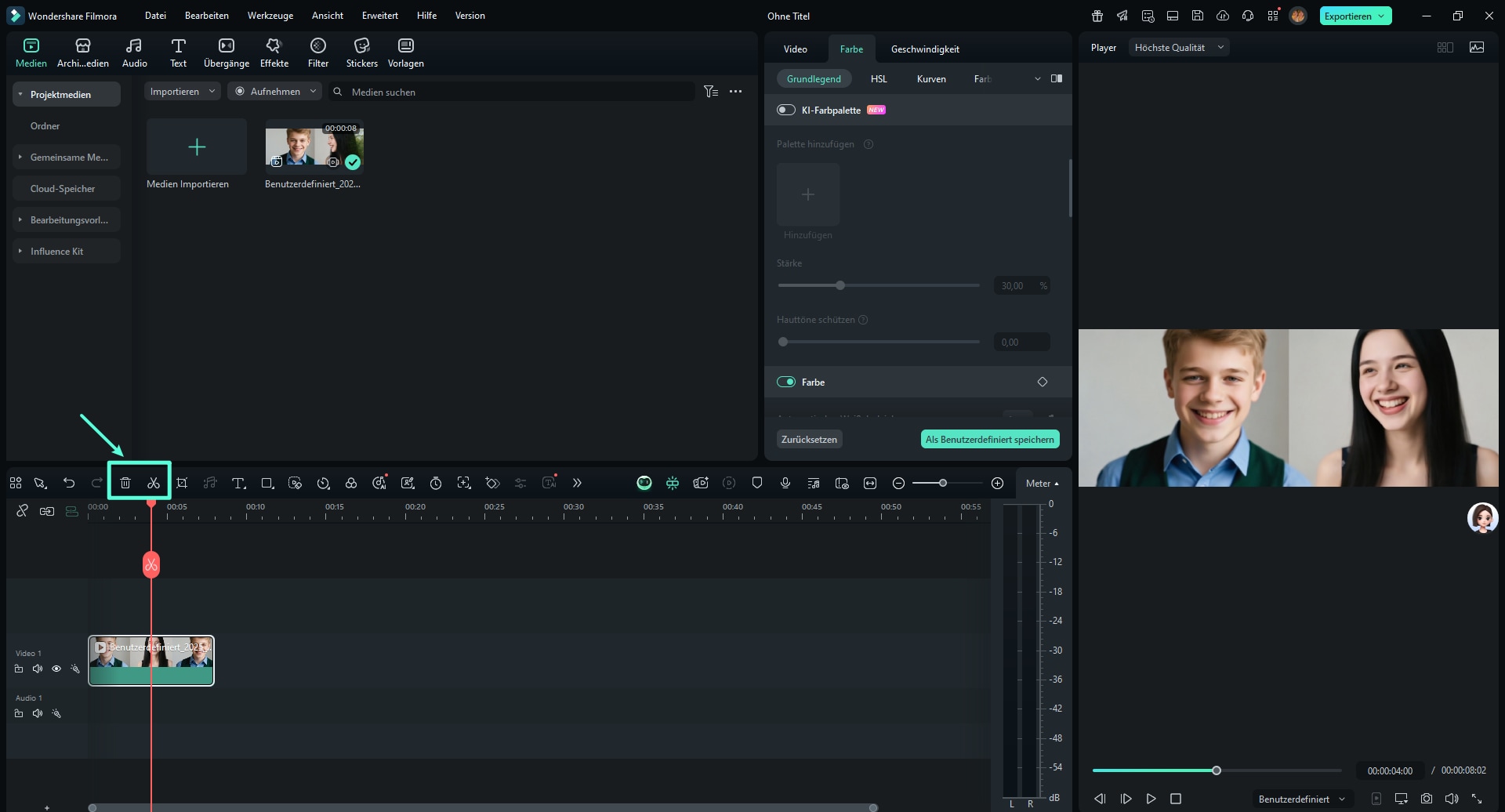Viewport: 1505px width, 812px height.
Task: Open the Werkzeuge menu
Action: click(x=270, y=16)
